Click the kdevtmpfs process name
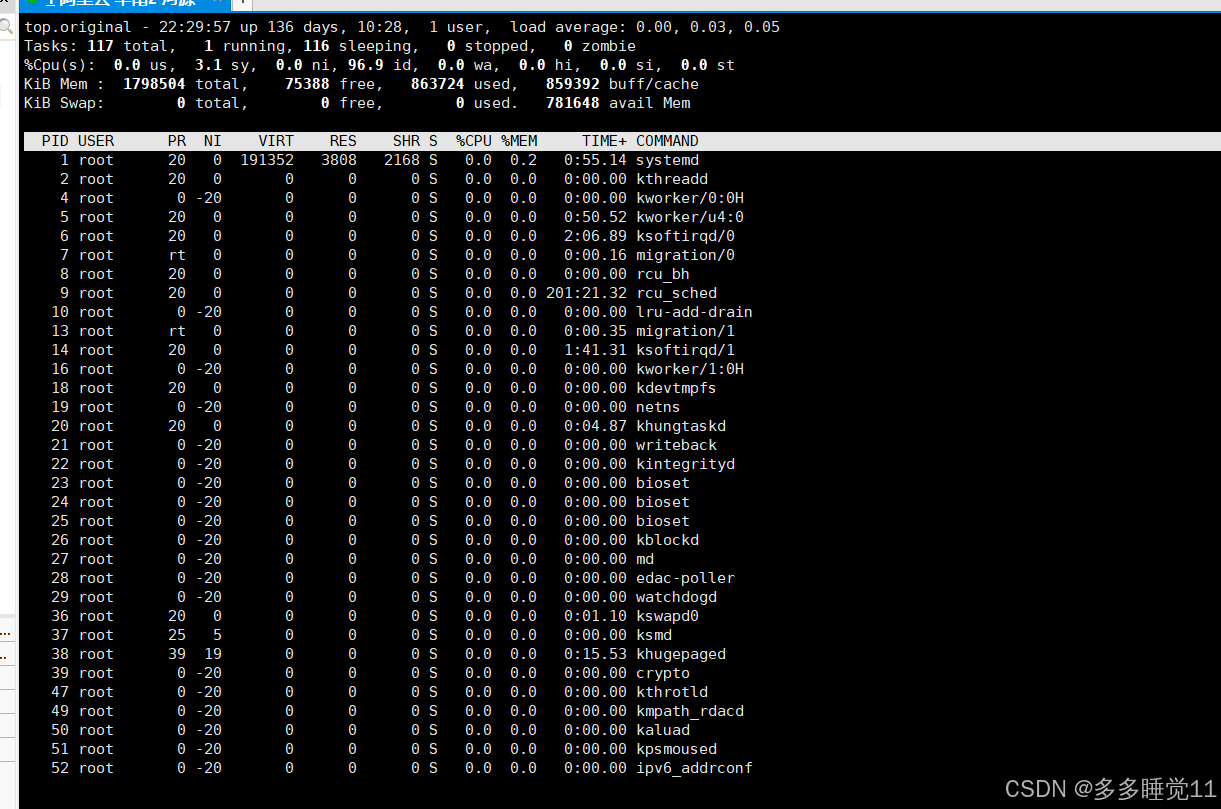Screen dimensions: 1221x809 676,388
